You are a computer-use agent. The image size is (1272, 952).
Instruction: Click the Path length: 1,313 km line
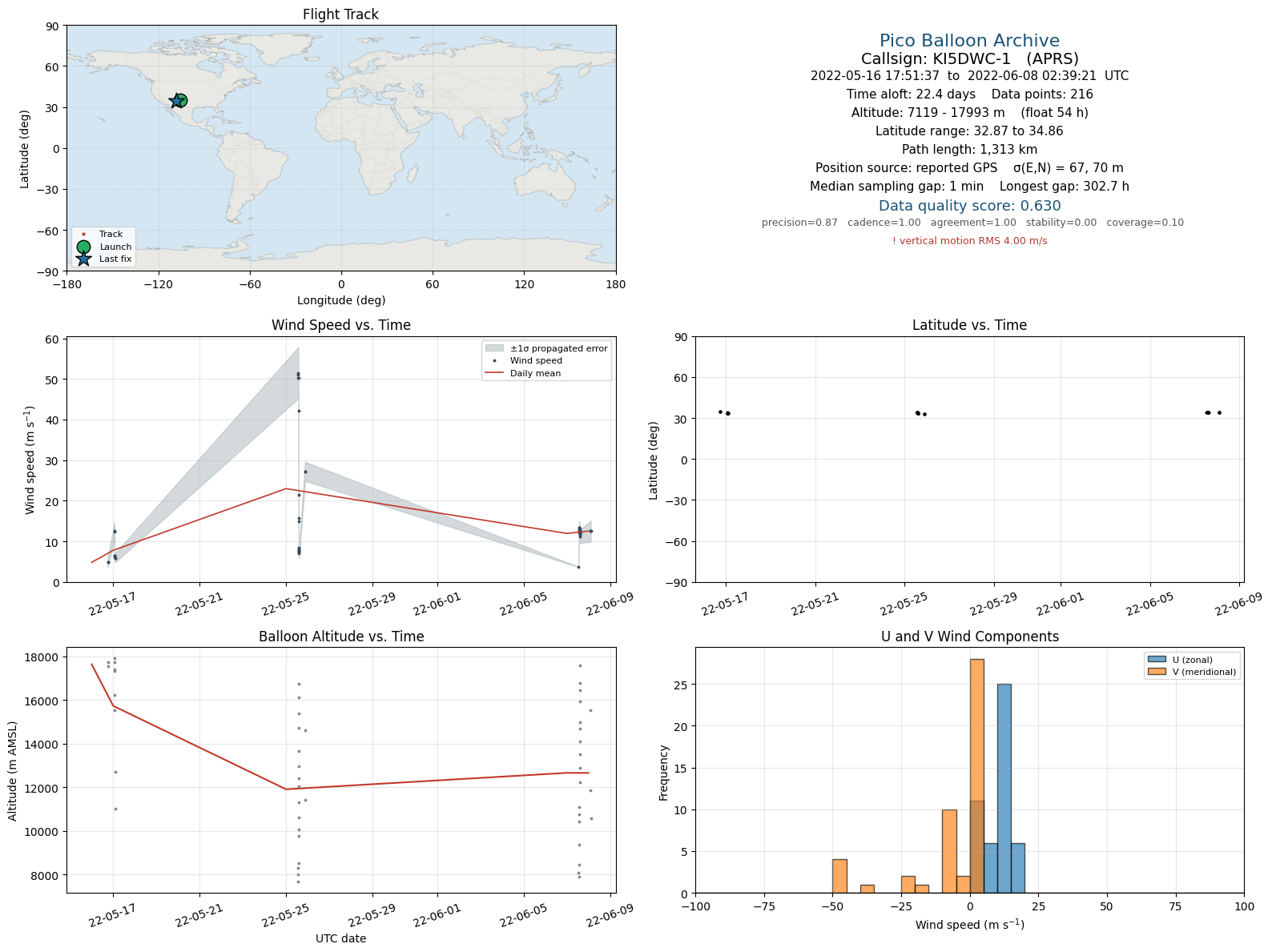(x=969, y=150)
